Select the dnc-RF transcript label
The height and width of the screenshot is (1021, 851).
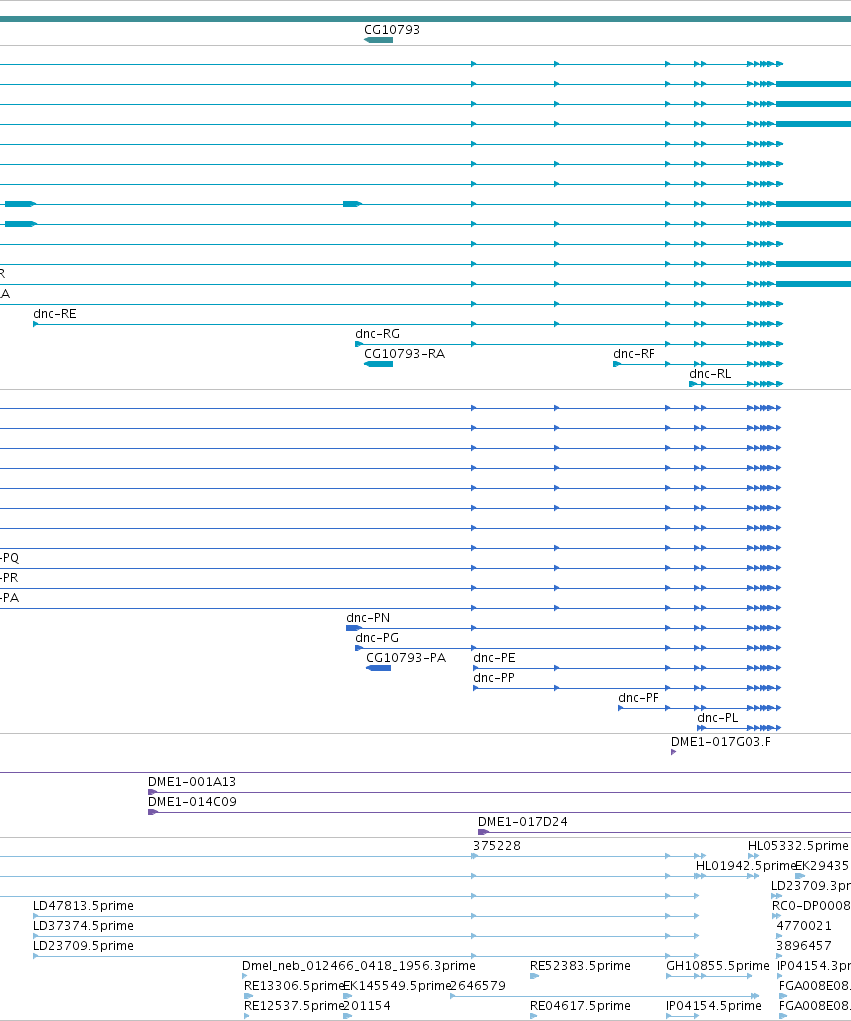(634, 354)
